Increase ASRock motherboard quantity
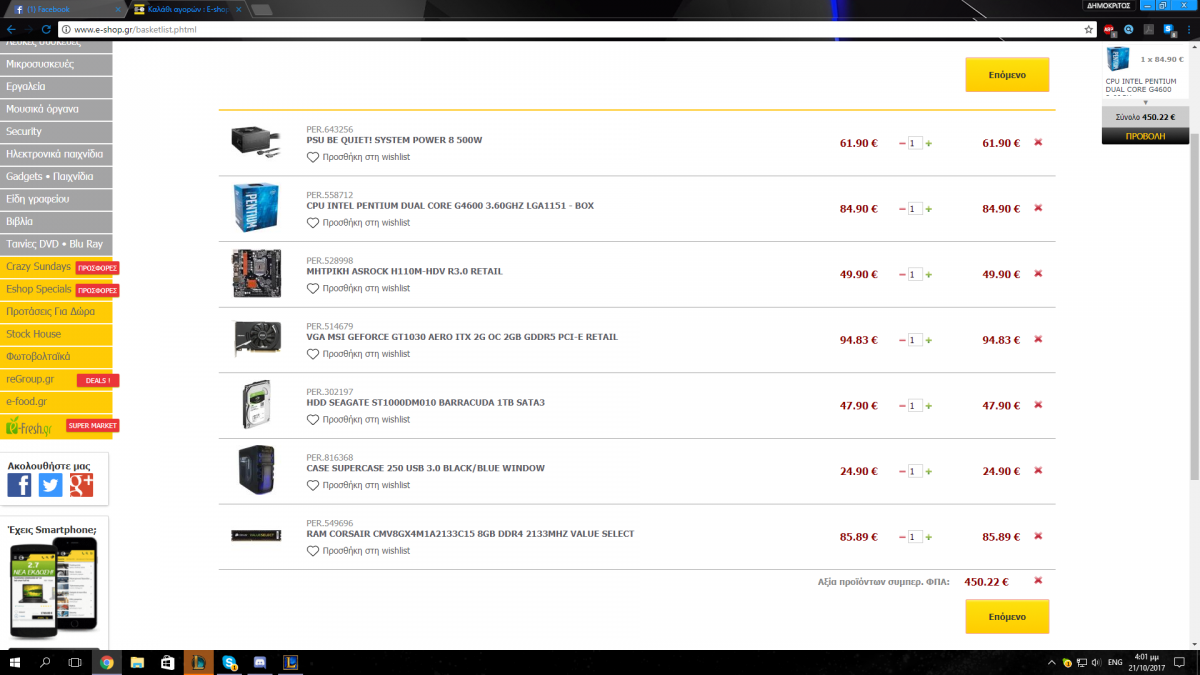This screenshot has height=675, width=1200. click(x=929, y=275)
